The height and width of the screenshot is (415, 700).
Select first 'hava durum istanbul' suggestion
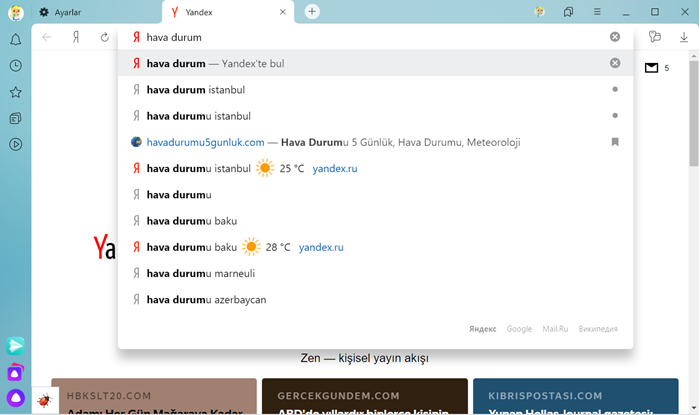point(375,89)
